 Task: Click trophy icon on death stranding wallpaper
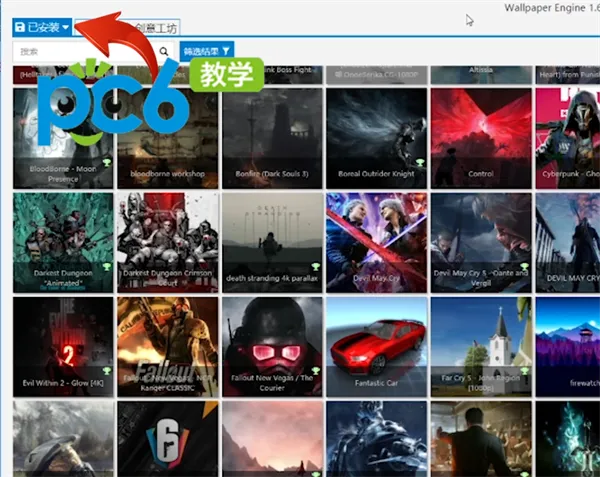(x=316, y=267)
